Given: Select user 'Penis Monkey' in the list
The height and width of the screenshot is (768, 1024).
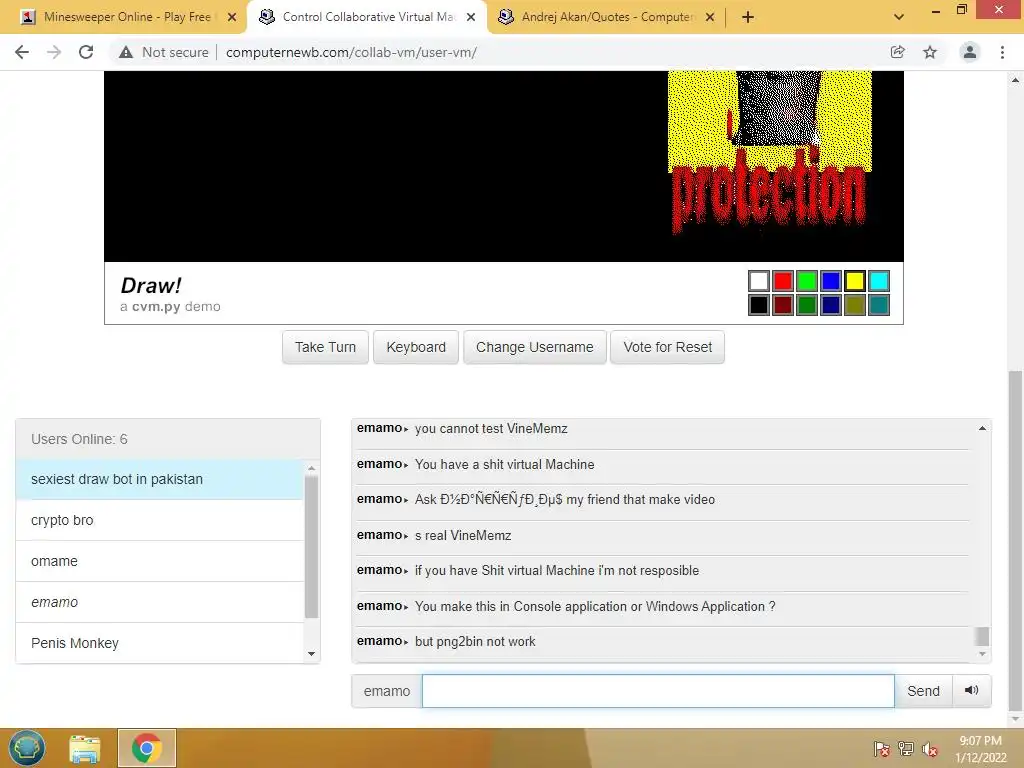Looking at the screenshot, I should click(160, 643).
